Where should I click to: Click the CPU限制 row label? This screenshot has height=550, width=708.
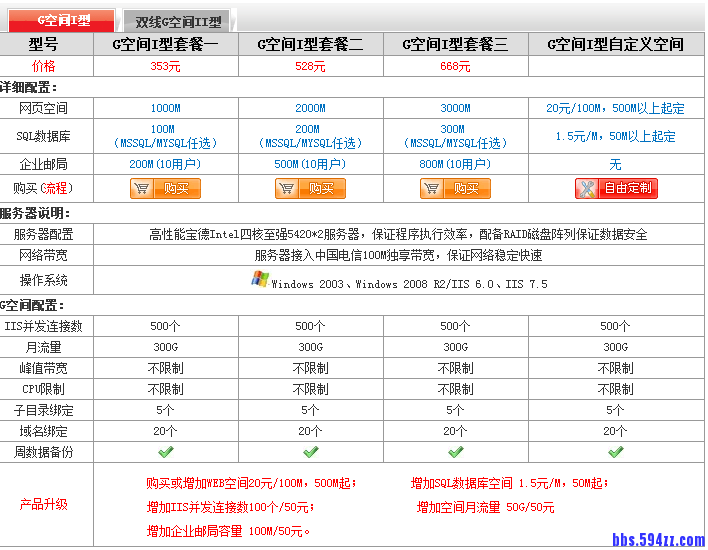43,389
